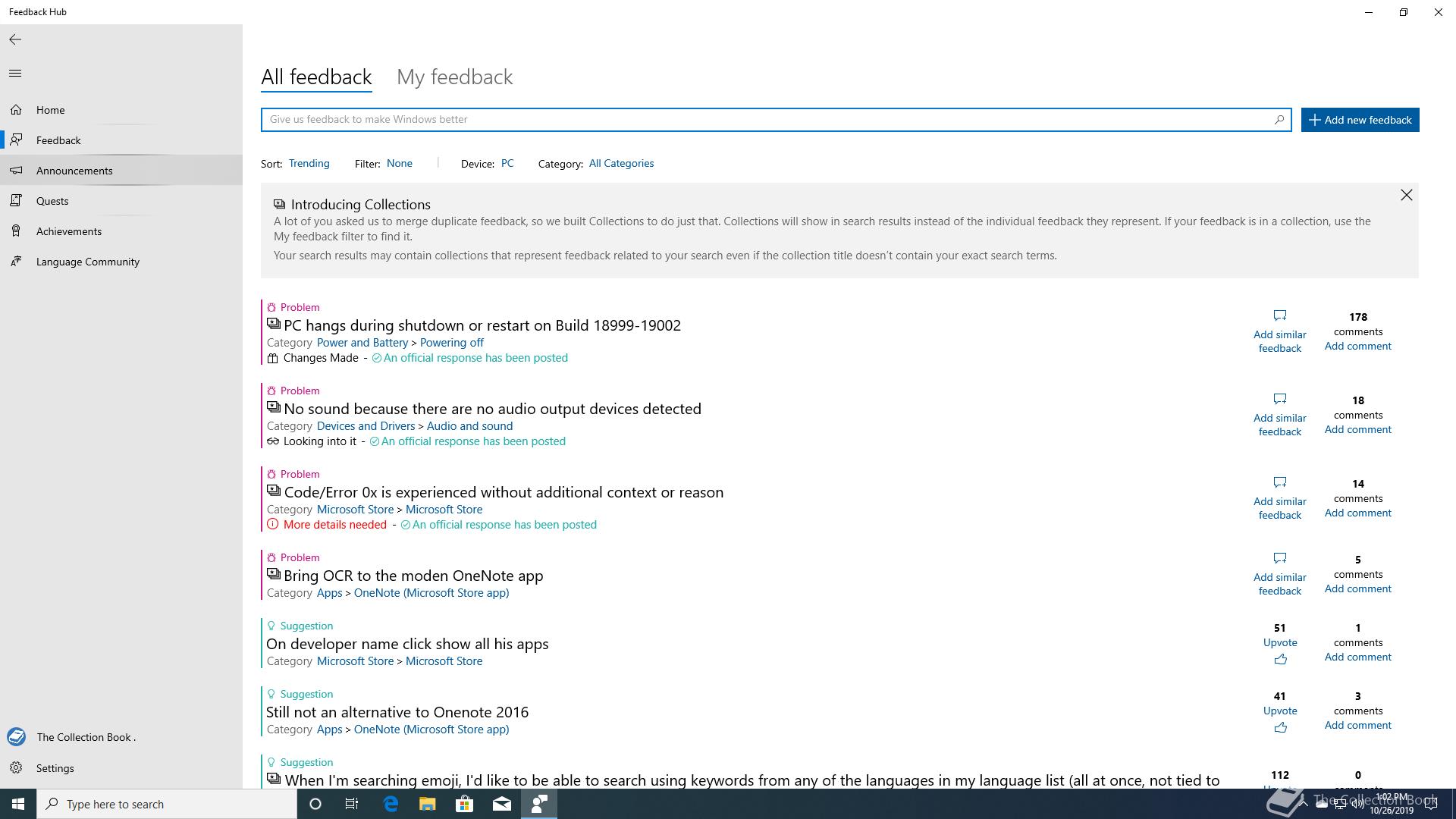1456x819 pixels.
Task: Add comment on Bring OCR item
Action: (x=1357, y=588)
